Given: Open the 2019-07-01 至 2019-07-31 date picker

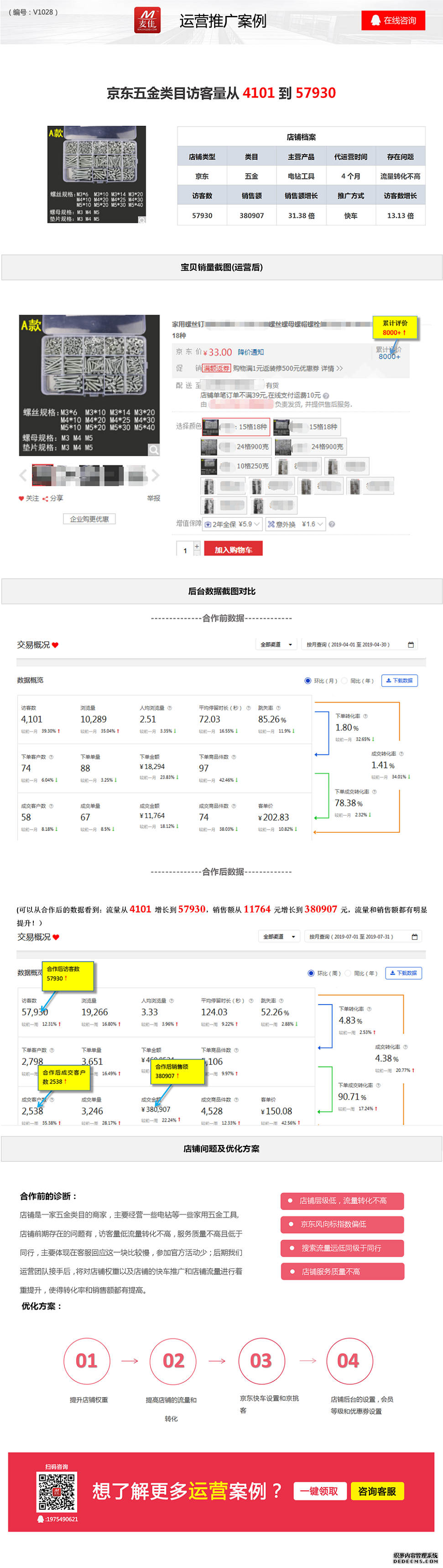Looking at the screenshot, I should (363, 937).
